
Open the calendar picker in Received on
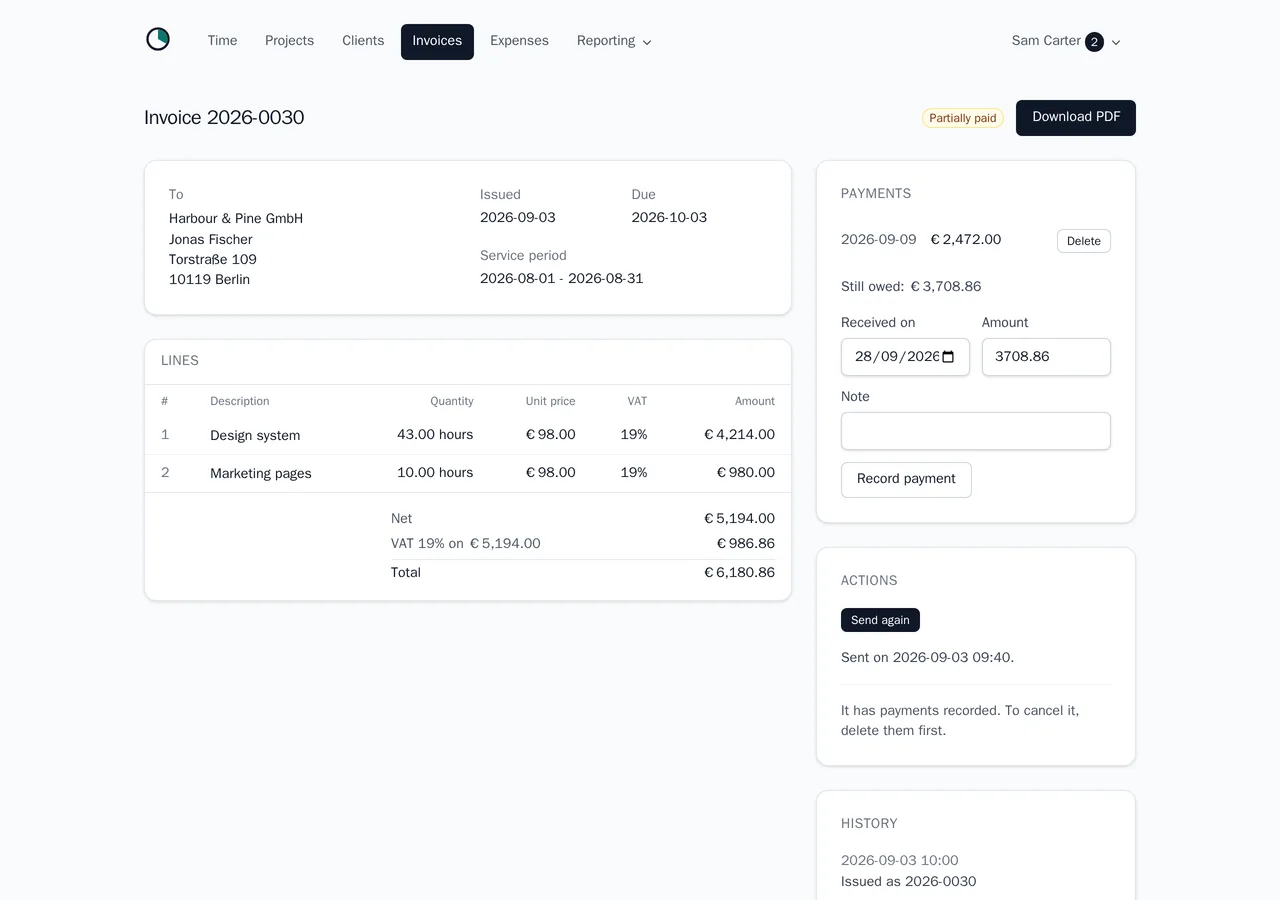point(948,357)
